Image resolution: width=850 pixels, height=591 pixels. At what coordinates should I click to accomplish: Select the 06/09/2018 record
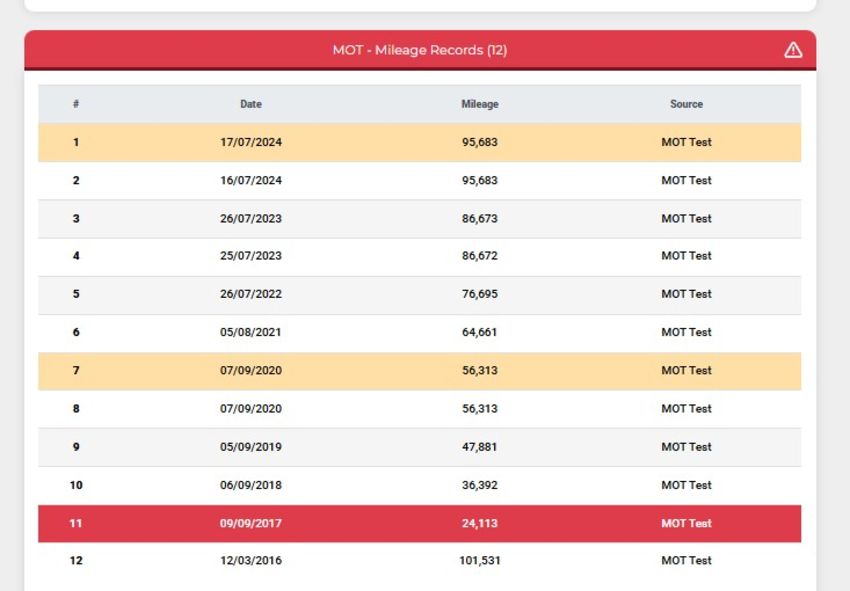tap(420, 485)
